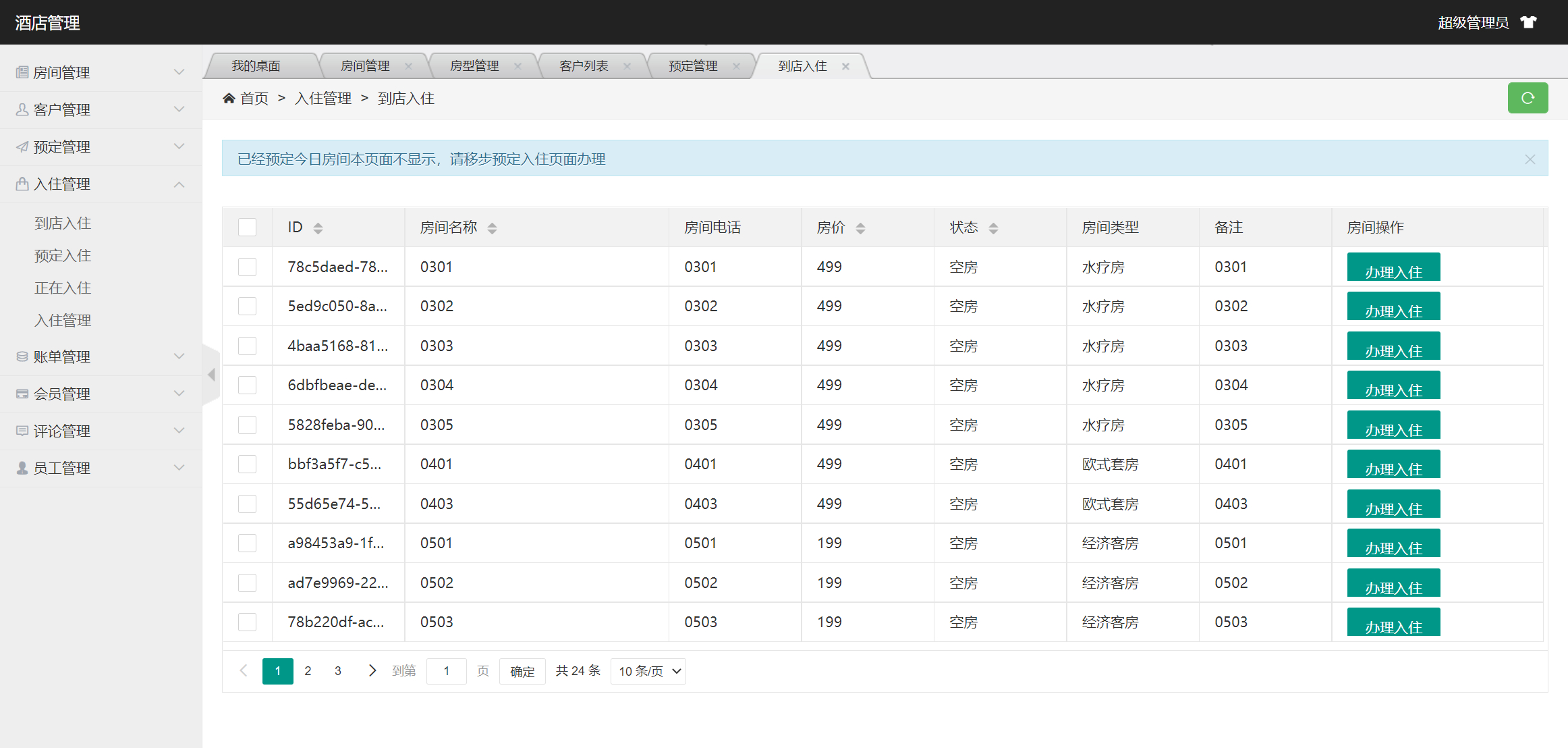Sort the table by the ID column arrows
Image resolution: width=1568 pixels, height=748 pixels.
point(318,228)
